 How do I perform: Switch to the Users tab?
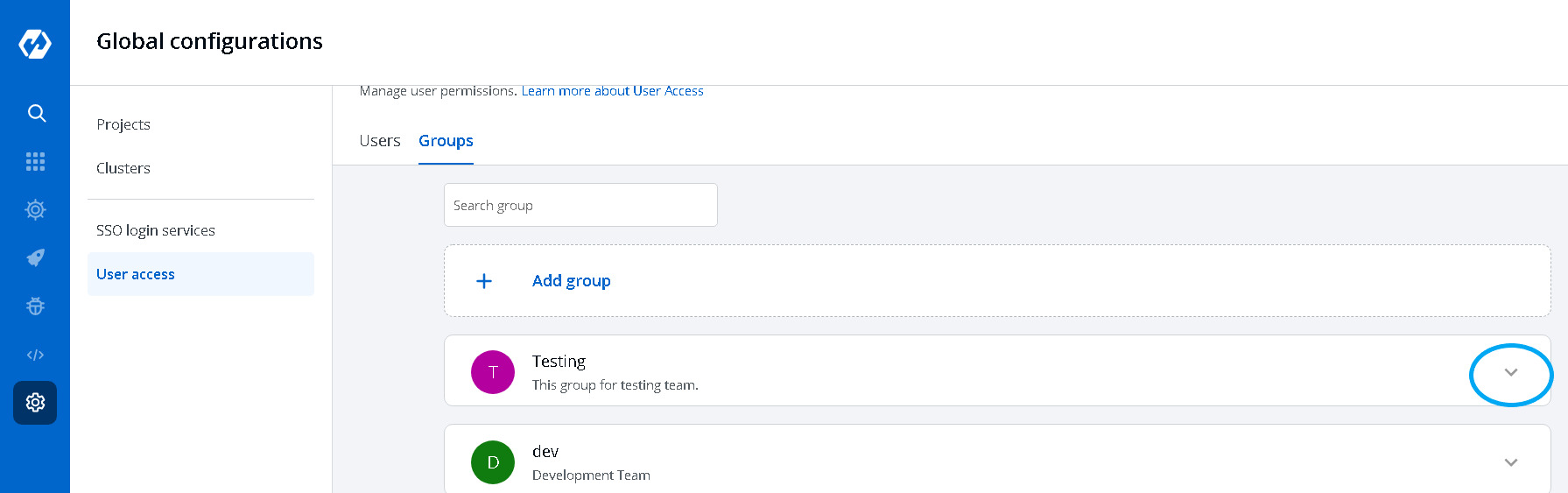380,141
